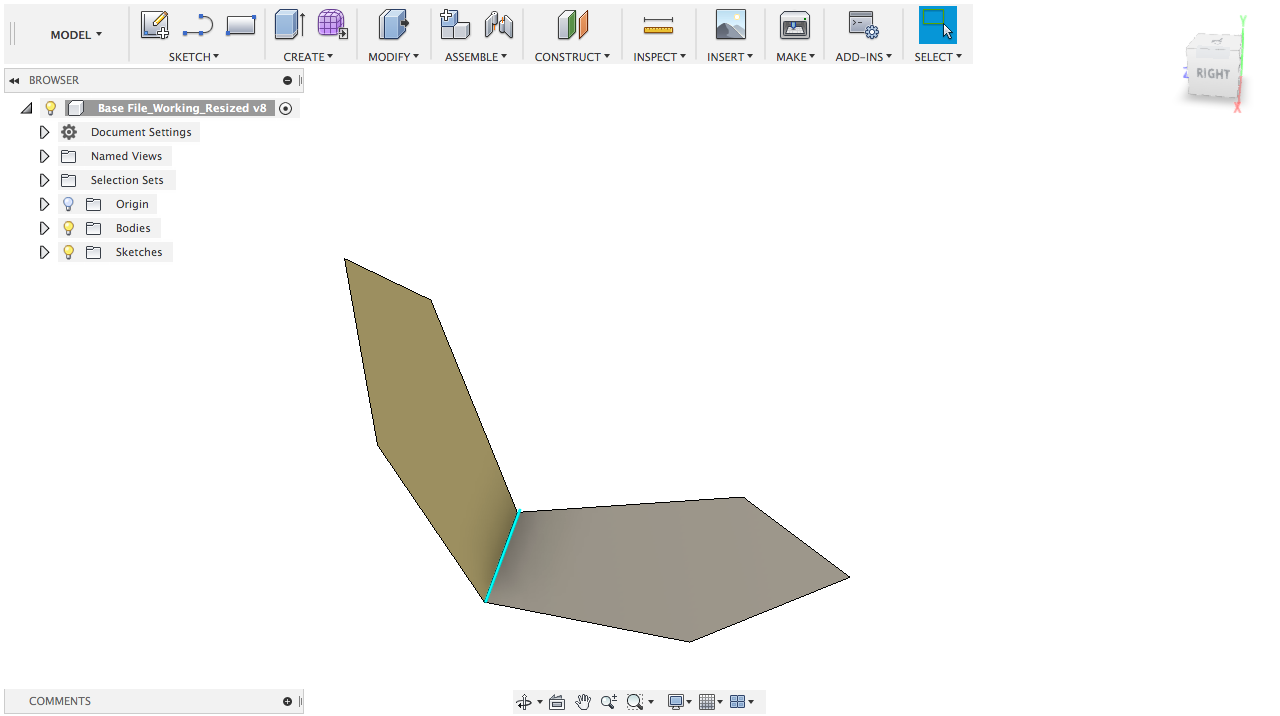Viewport: 1280px width, 716px height.
Task: Expand the Document Settings node
Action: (44, 132)
